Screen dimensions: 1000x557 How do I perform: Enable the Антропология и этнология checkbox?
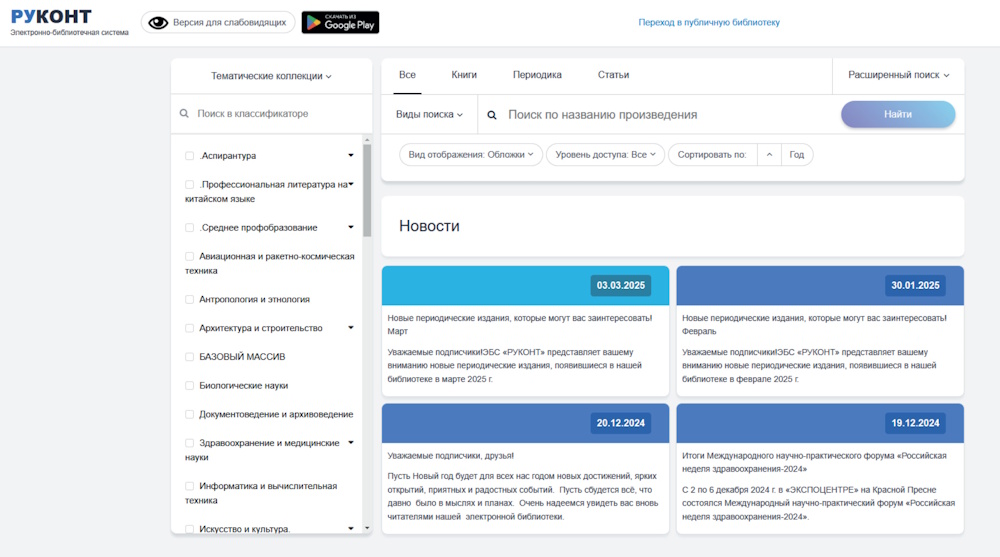click(x=190, y=299)
